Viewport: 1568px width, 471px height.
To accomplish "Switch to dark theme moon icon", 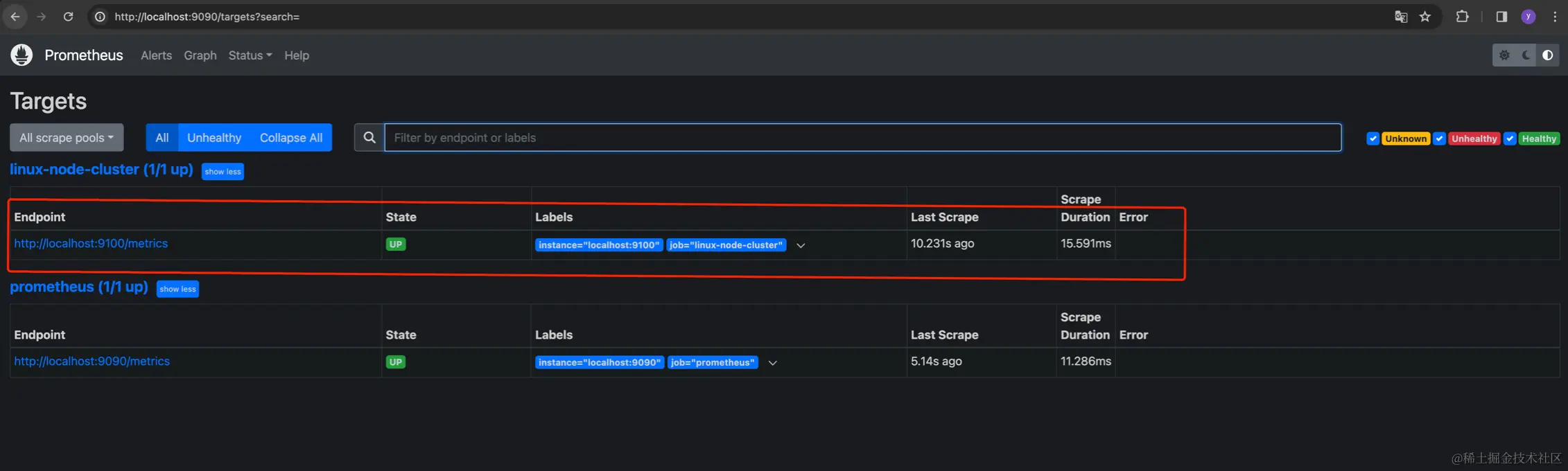I will pos(1526,55).
